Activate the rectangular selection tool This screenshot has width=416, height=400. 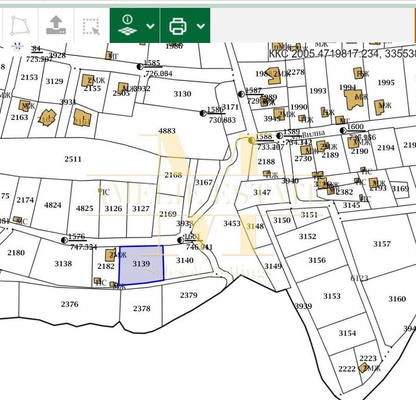[x=91, y=27]
